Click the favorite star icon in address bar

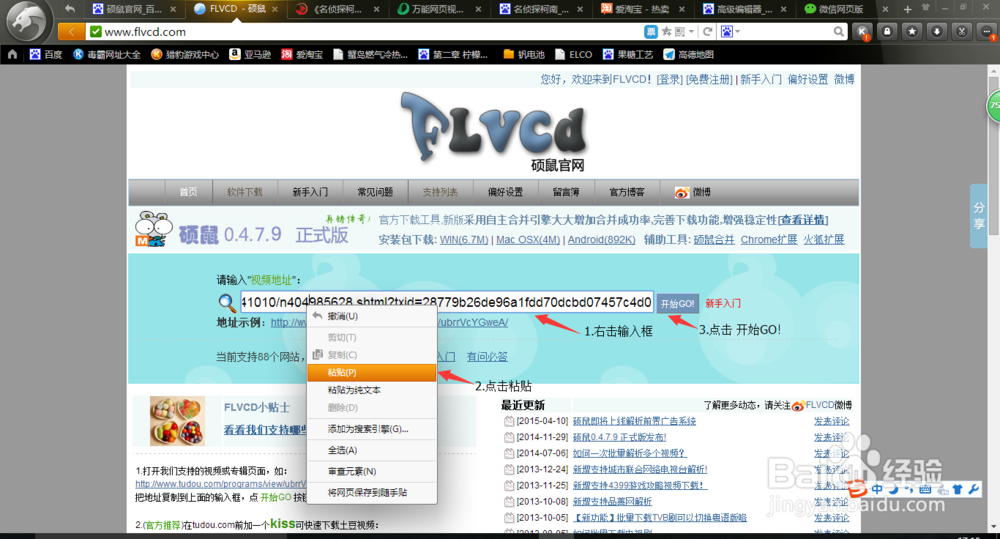coord(666,31)
